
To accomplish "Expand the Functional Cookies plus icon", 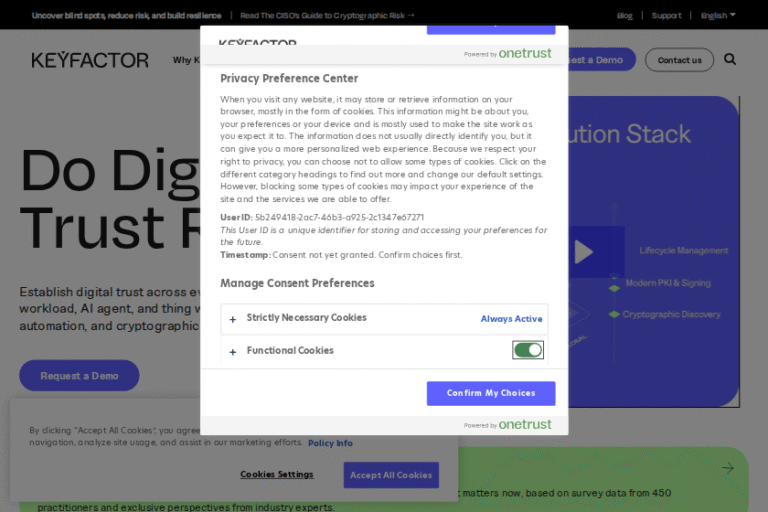I will [x=233, y=351].
